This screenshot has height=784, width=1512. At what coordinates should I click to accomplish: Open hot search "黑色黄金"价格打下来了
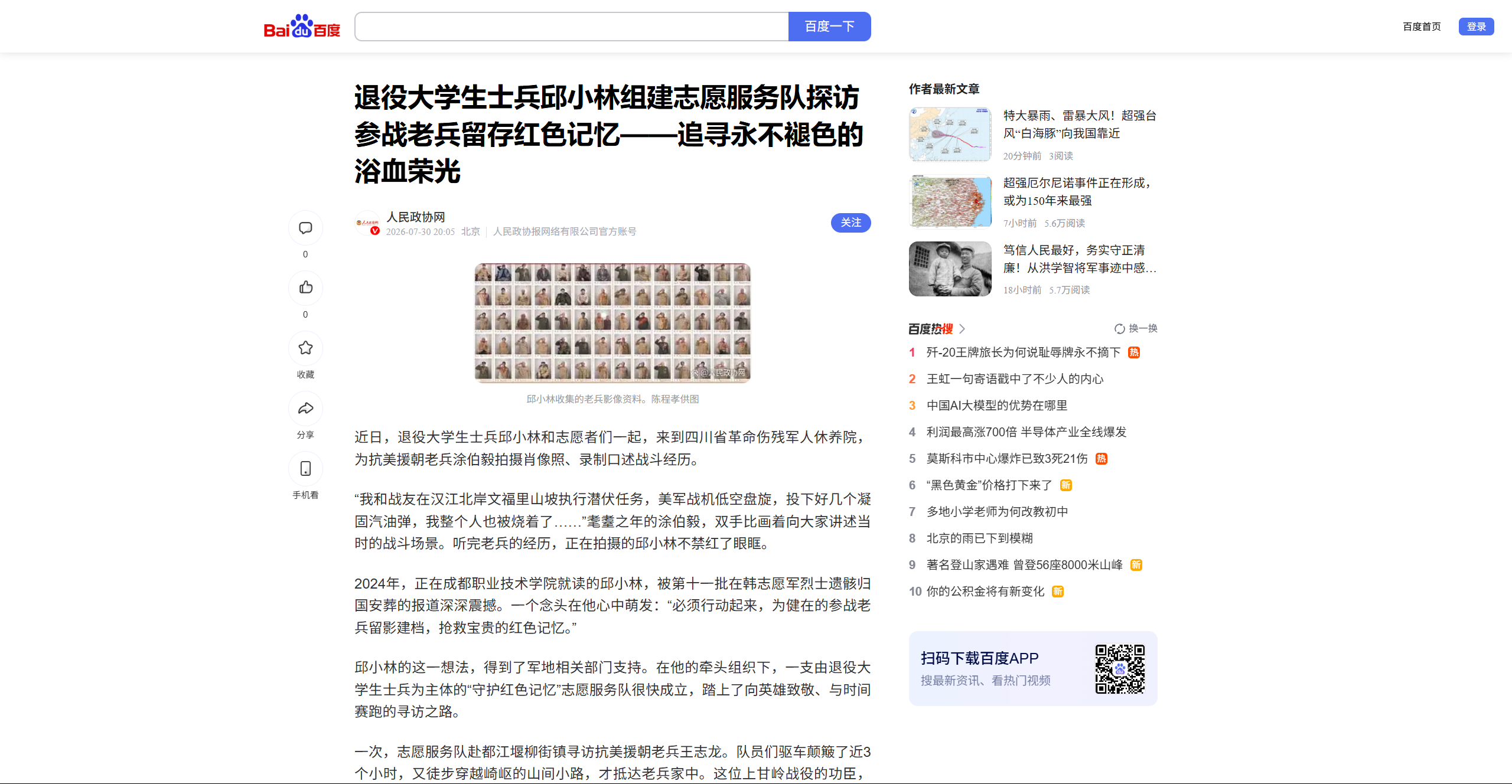[x=990, y=485]
